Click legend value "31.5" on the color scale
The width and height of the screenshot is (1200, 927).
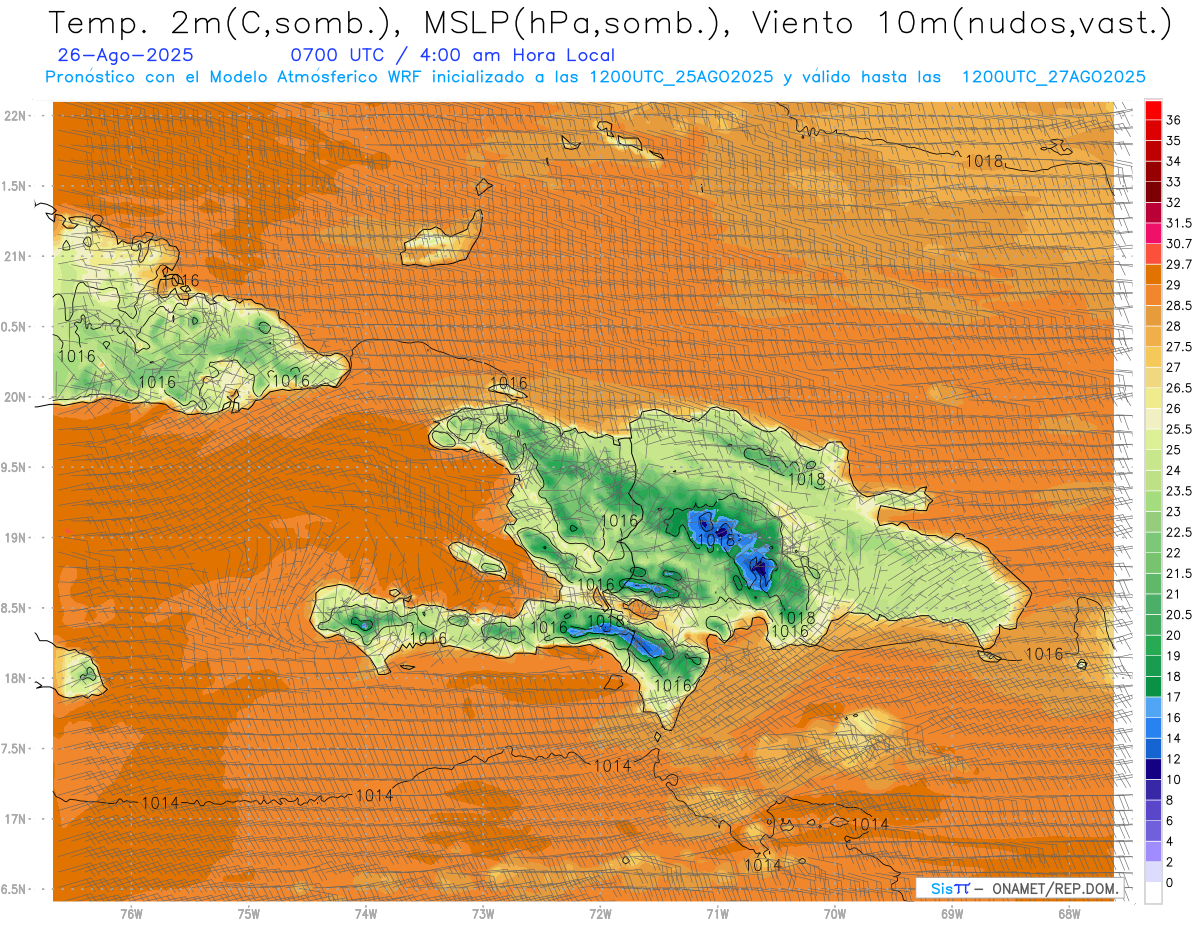(x=1179, y=223)
